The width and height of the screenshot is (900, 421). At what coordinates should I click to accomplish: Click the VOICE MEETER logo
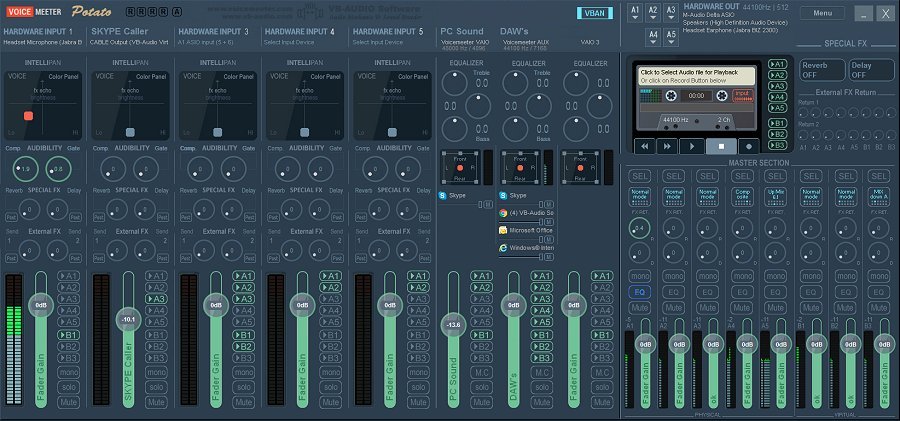(x=34, y=11)
